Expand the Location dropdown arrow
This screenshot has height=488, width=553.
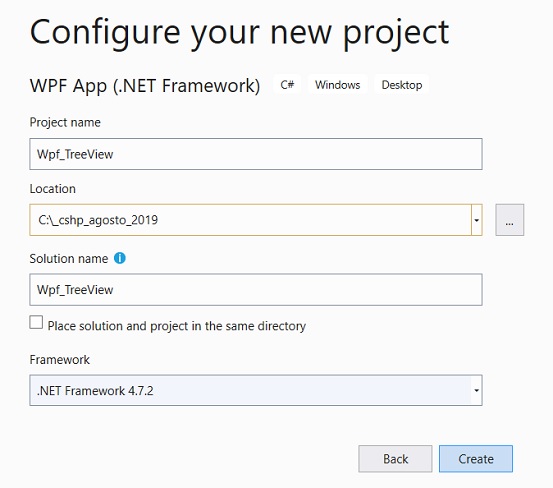(476, 220)
